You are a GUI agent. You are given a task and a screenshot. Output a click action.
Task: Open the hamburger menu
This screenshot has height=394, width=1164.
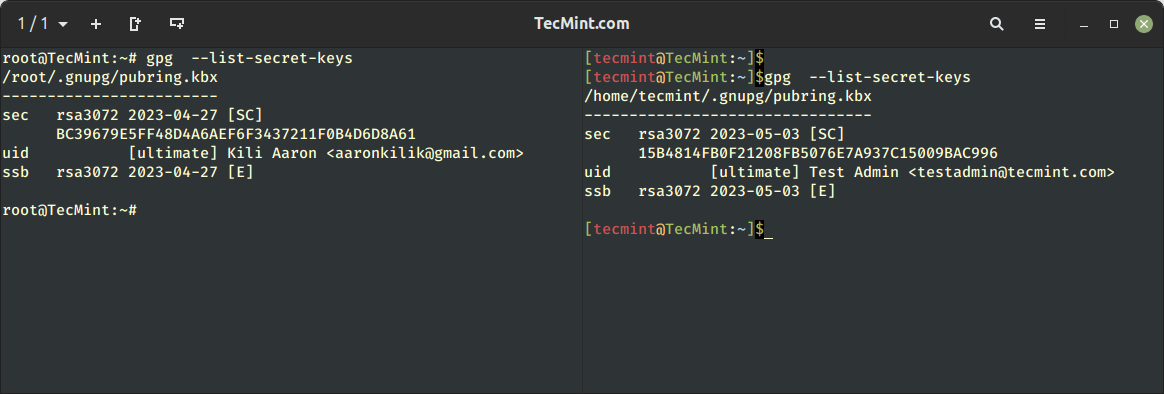(x=1039, y=24)
